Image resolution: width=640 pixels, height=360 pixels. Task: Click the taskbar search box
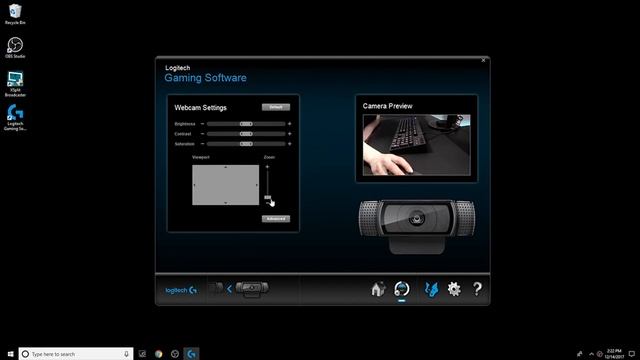pos(76,354)
